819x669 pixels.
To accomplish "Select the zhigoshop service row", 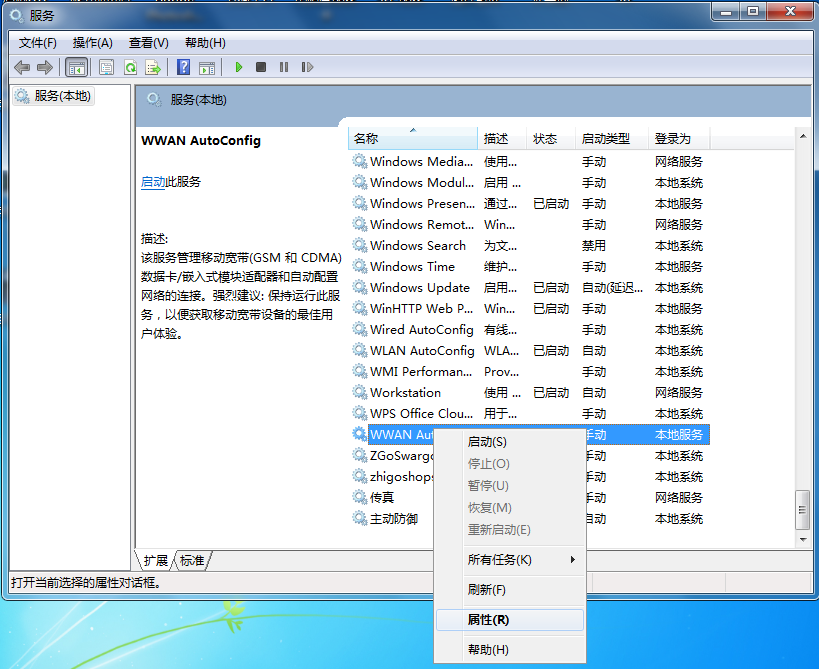I will point(401,476).
